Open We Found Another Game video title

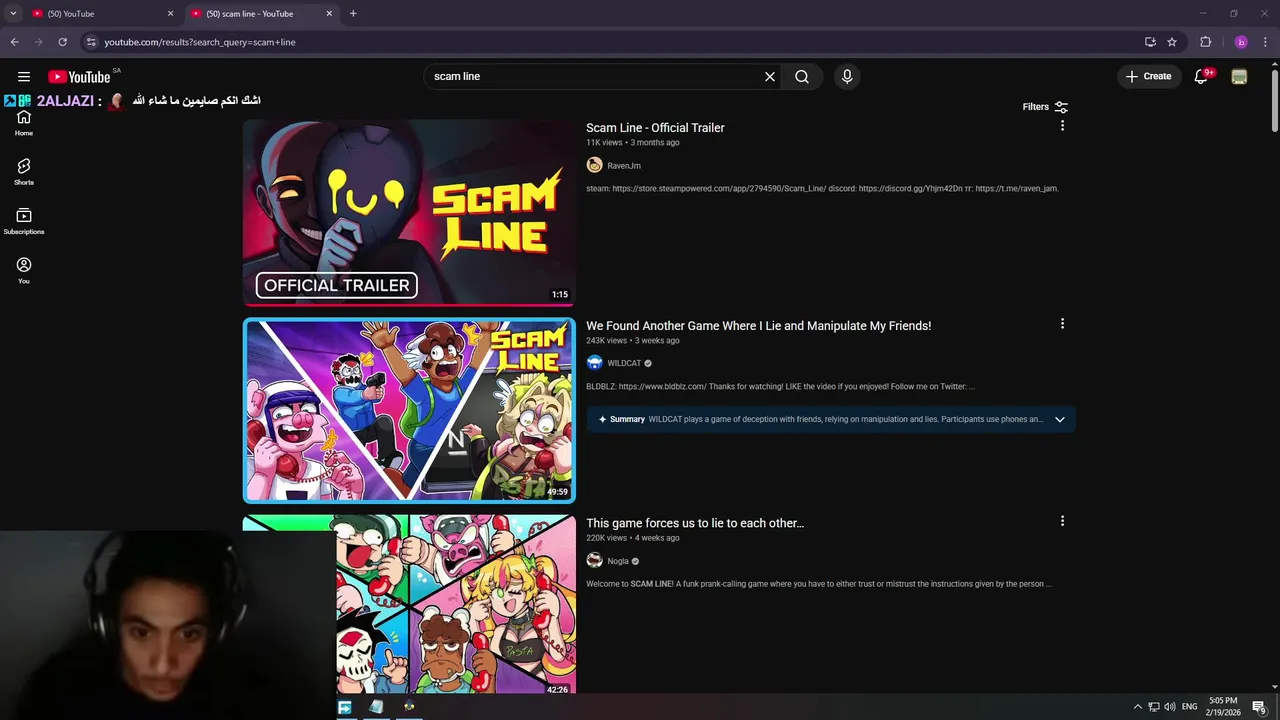758,326
